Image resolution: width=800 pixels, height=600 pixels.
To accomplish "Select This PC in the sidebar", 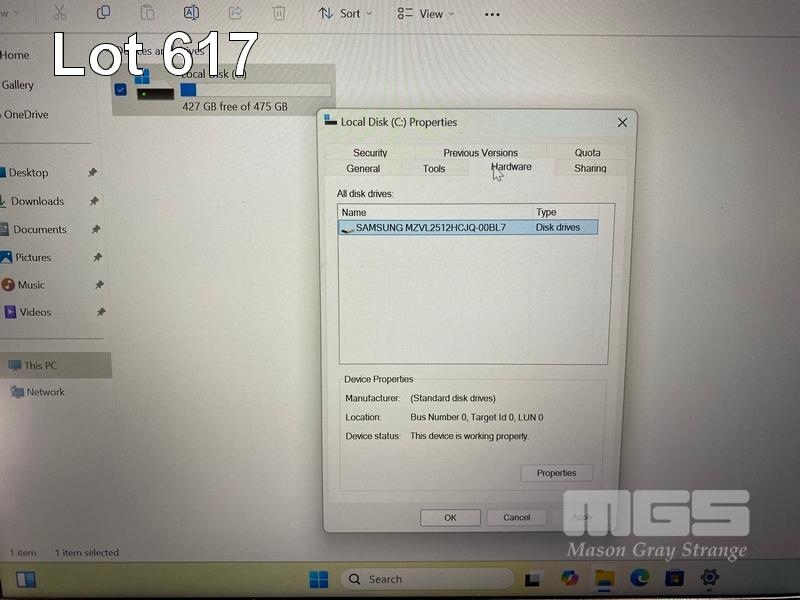I will pos(55,365).
